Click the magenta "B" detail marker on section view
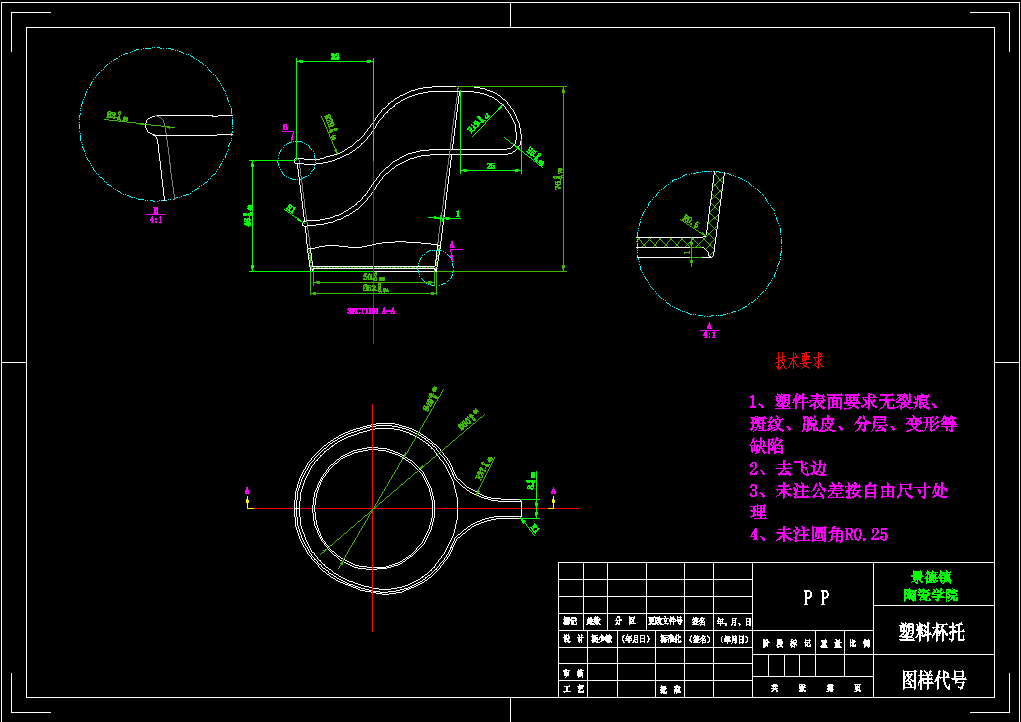The image size is (1021, 722). click(x=285, y=126)
